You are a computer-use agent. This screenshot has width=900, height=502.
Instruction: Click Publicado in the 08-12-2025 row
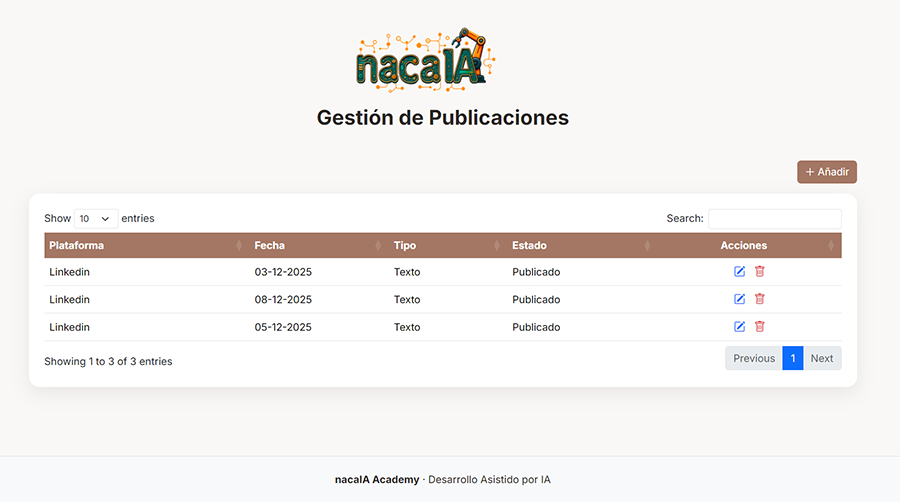(x=536, y=299)
